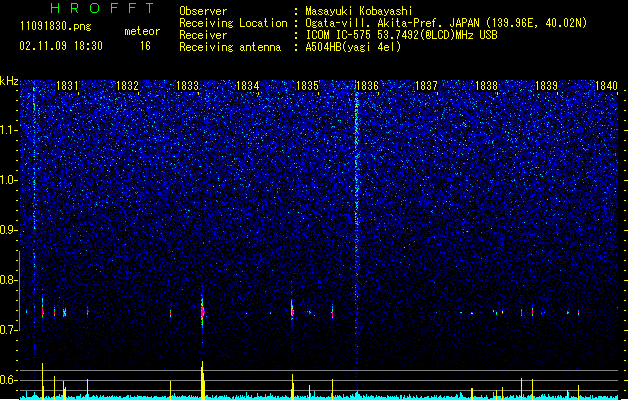Screen dimensions: 629x400
Task: Click the Observer label
Action: point(203,11)
